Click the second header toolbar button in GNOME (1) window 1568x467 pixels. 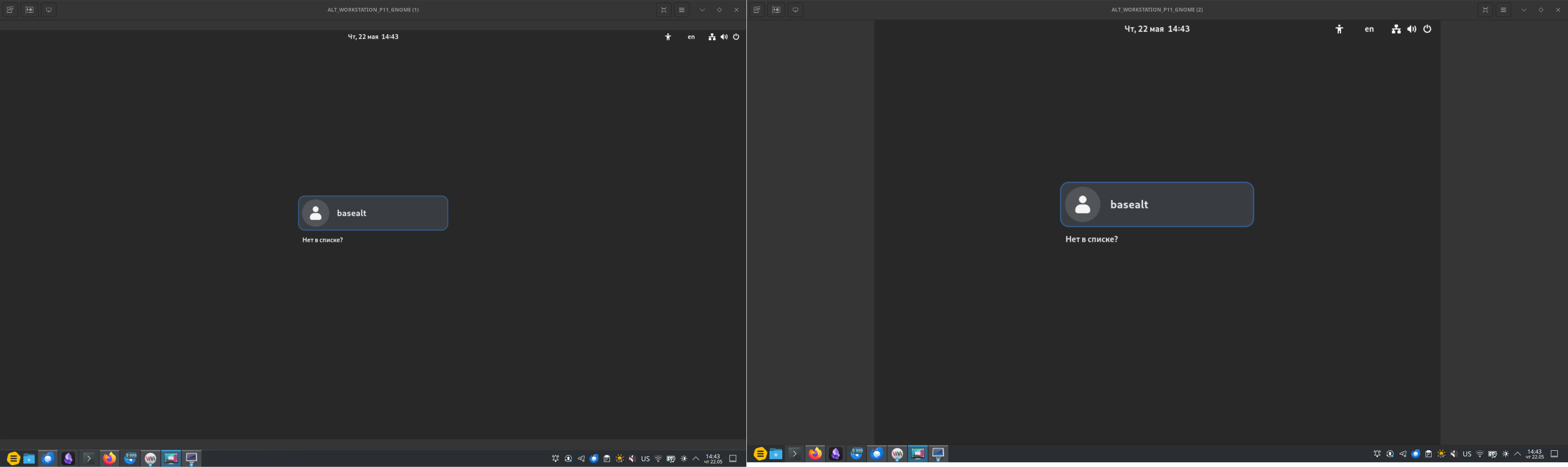pyautogui.click(x=29, y=10)
